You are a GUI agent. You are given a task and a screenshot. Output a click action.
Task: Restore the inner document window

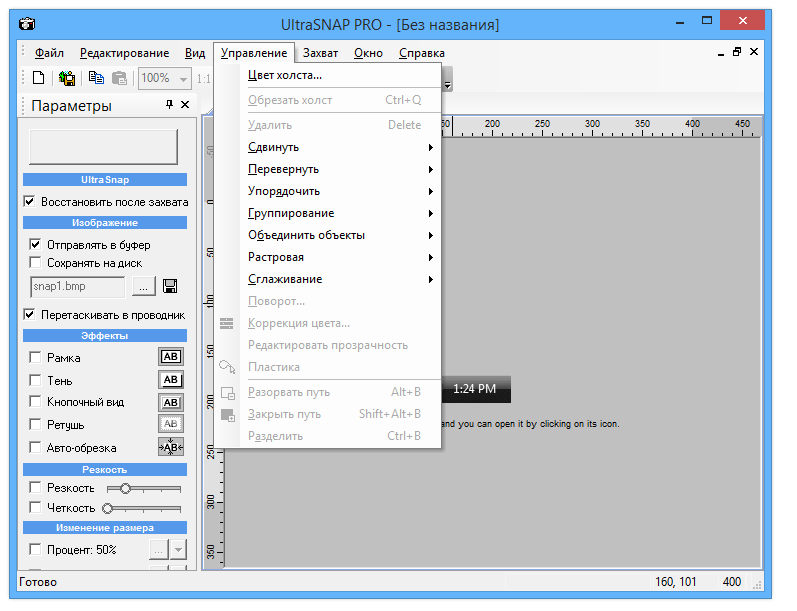tap(737, 52)
